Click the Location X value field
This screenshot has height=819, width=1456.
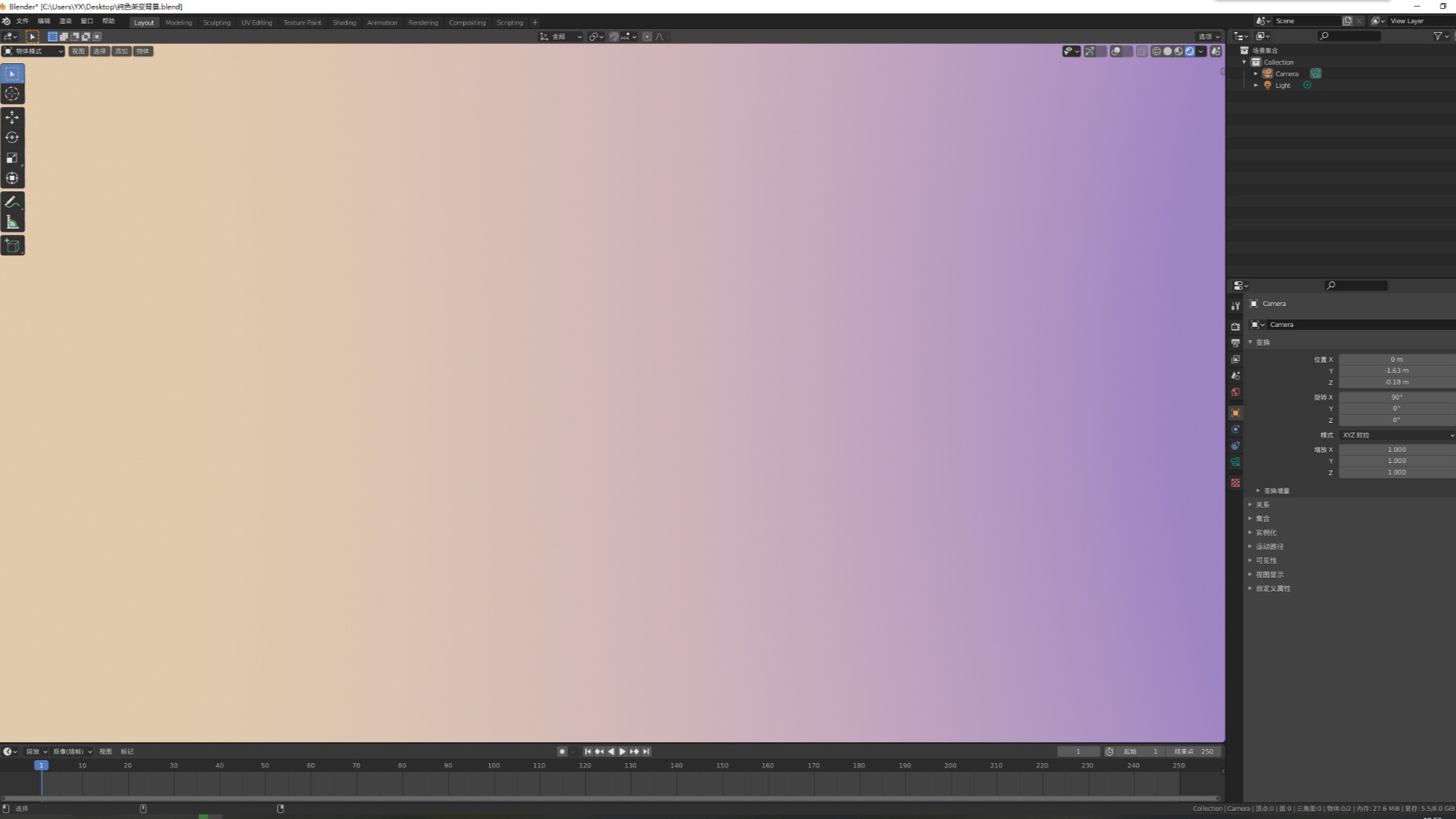pos(1396,359)
